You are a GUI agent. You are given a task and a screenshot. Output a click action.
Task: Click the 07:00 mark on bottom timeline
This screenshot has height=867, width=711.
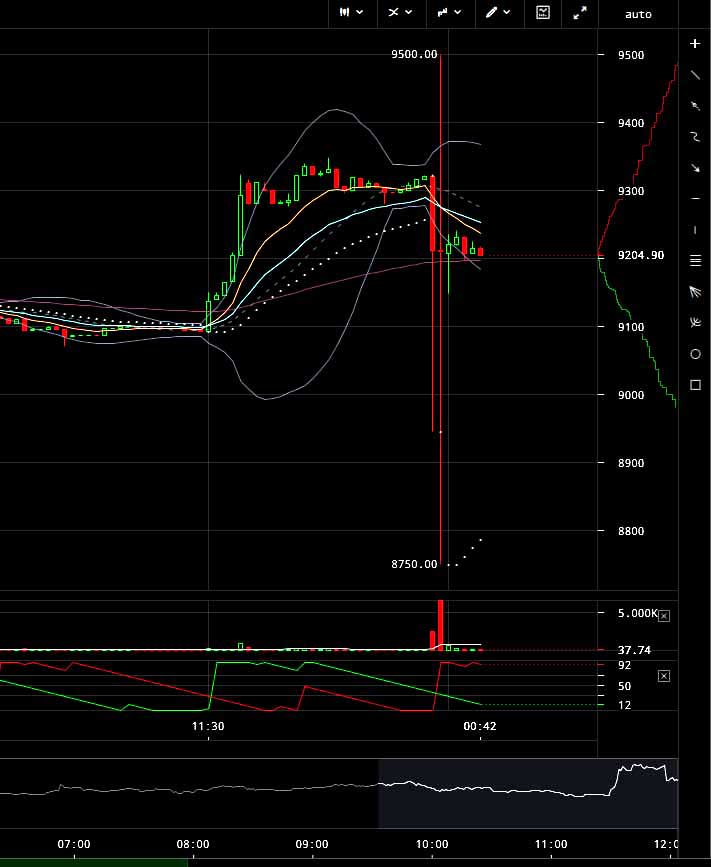pos(74,844)
